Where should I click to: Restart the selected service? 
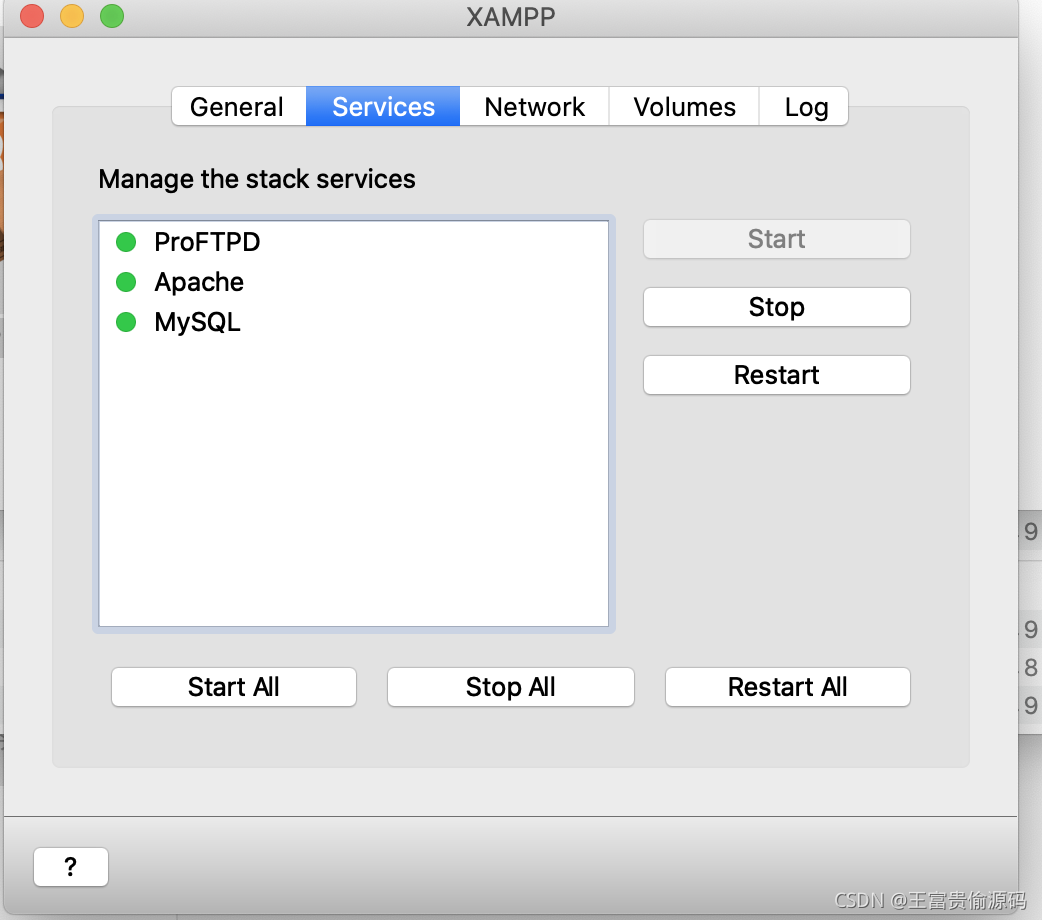click(x=776, y=375)
